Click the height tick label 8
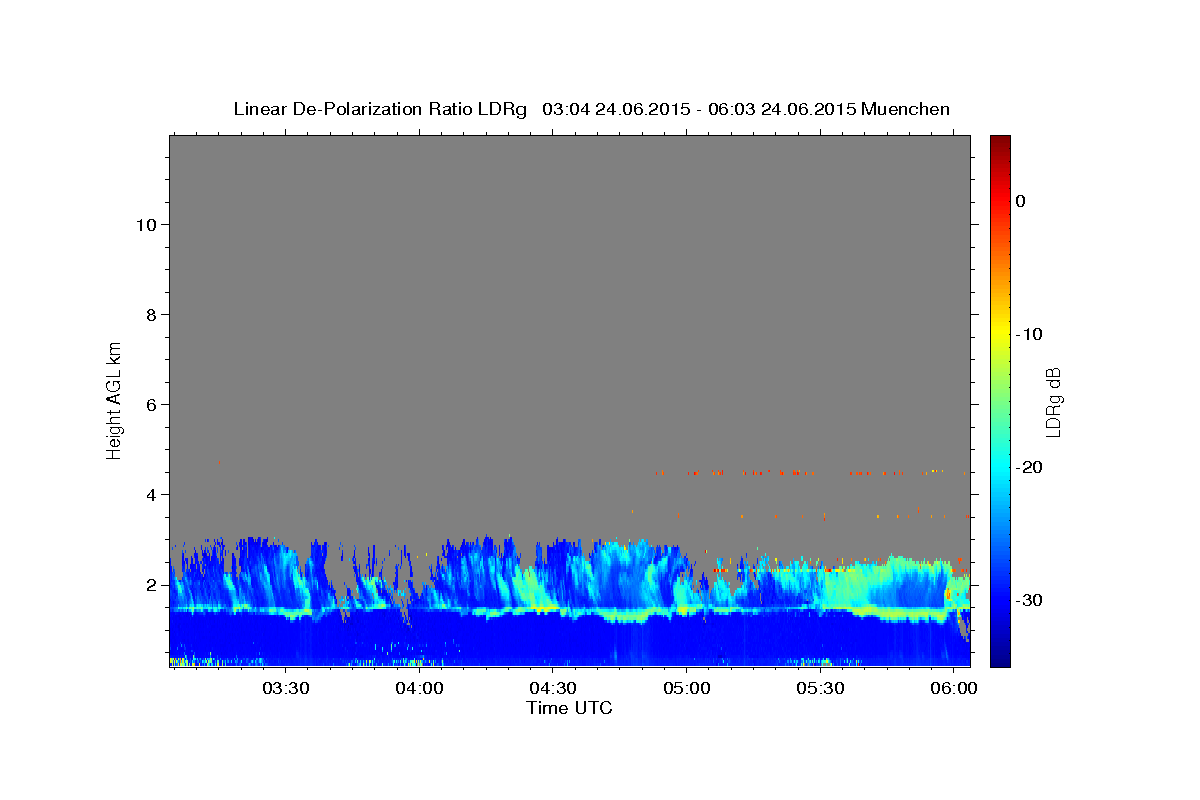 pyautogui.click(x=152, y=315)
